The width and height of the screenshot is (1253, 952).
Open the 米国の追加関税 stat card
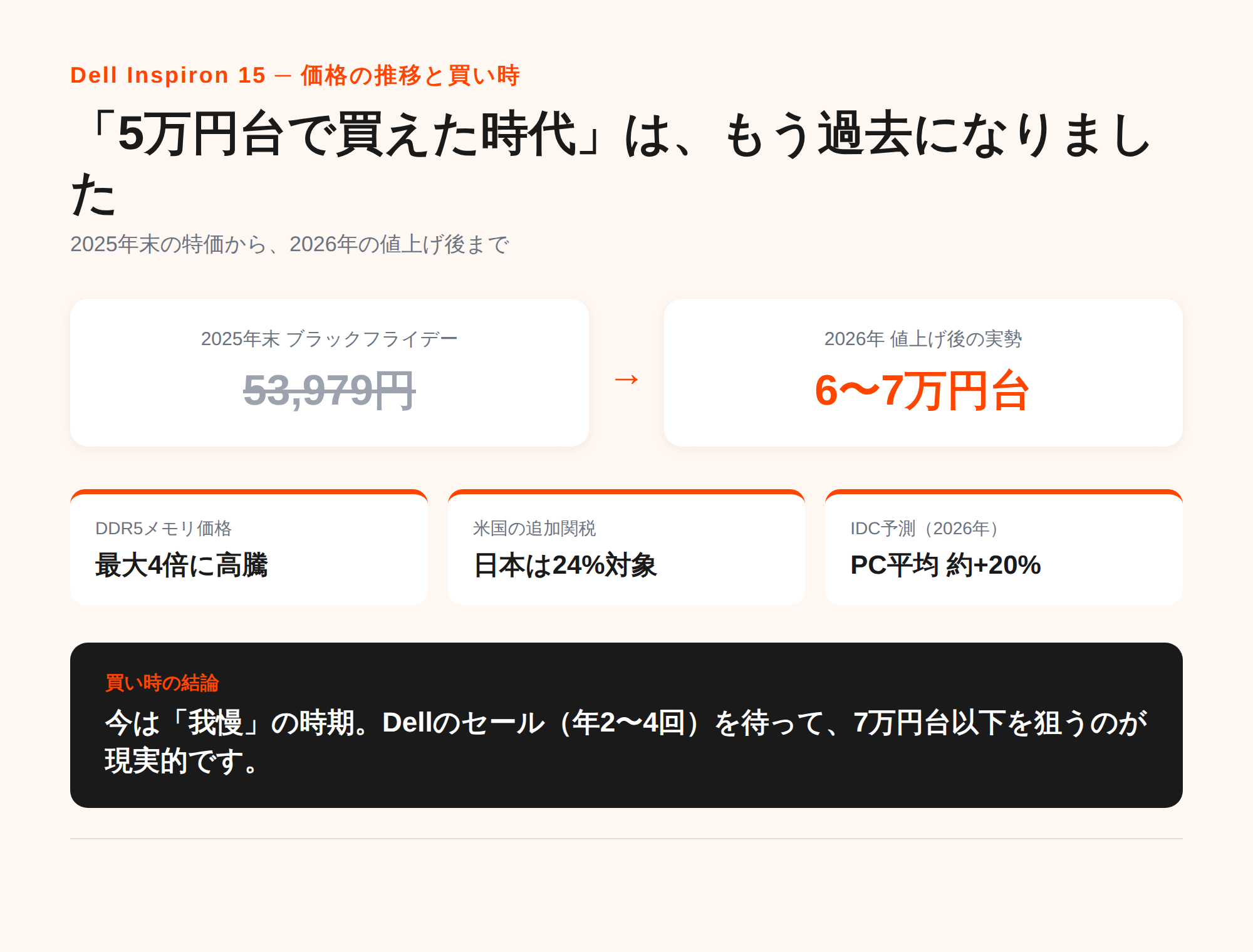[626, 547]
